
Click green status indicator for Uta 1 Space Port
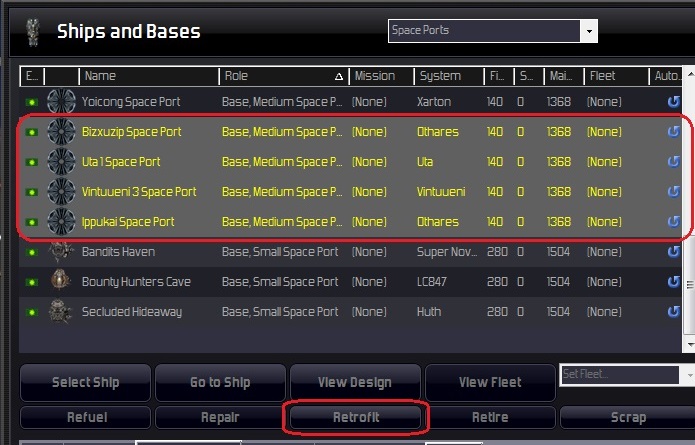pyautogui.click(x=32, y=162)
